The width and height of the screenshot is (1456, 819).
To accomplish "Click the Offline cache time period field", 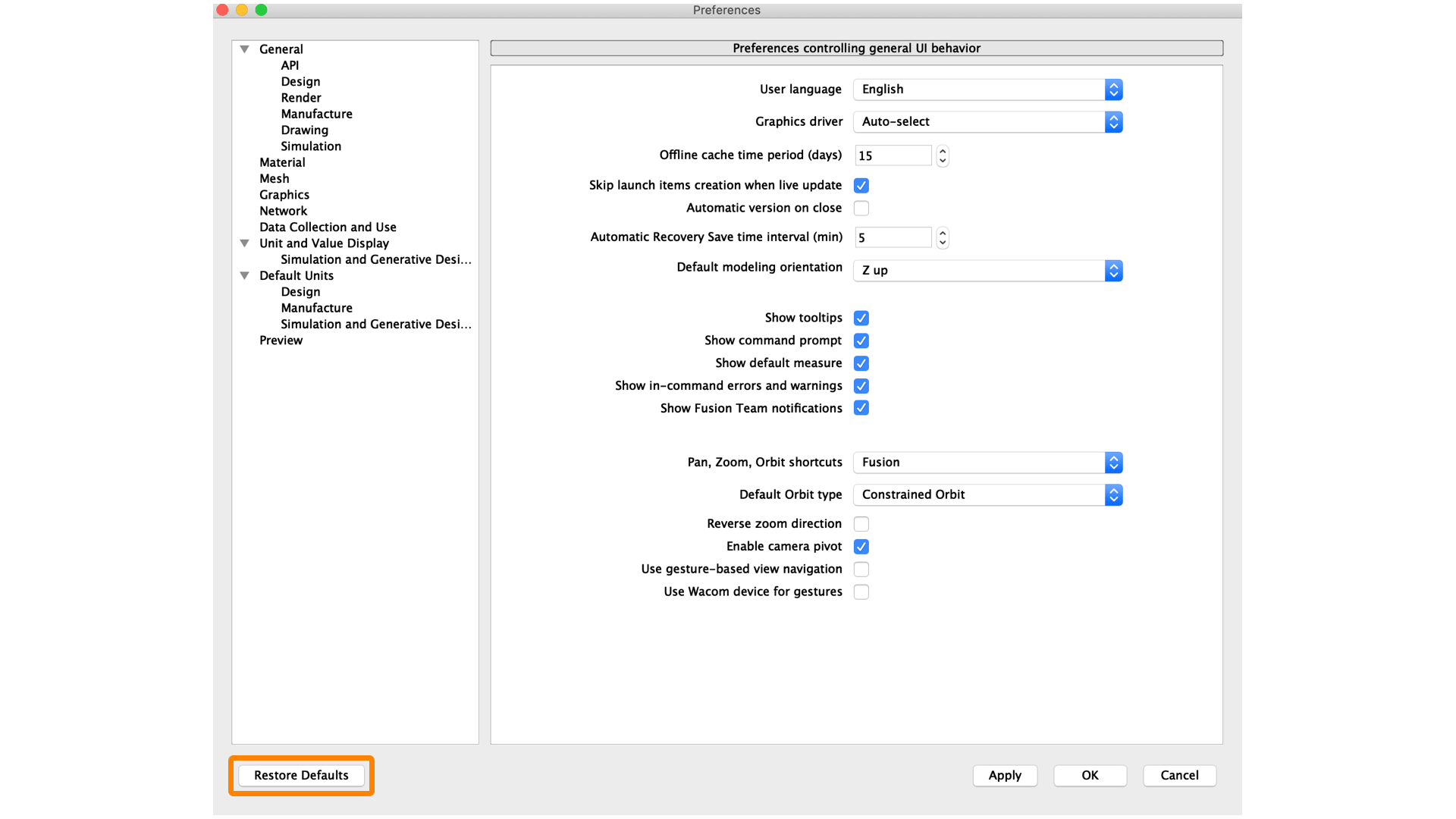I will pyautogui.click(x=893, y=155).
